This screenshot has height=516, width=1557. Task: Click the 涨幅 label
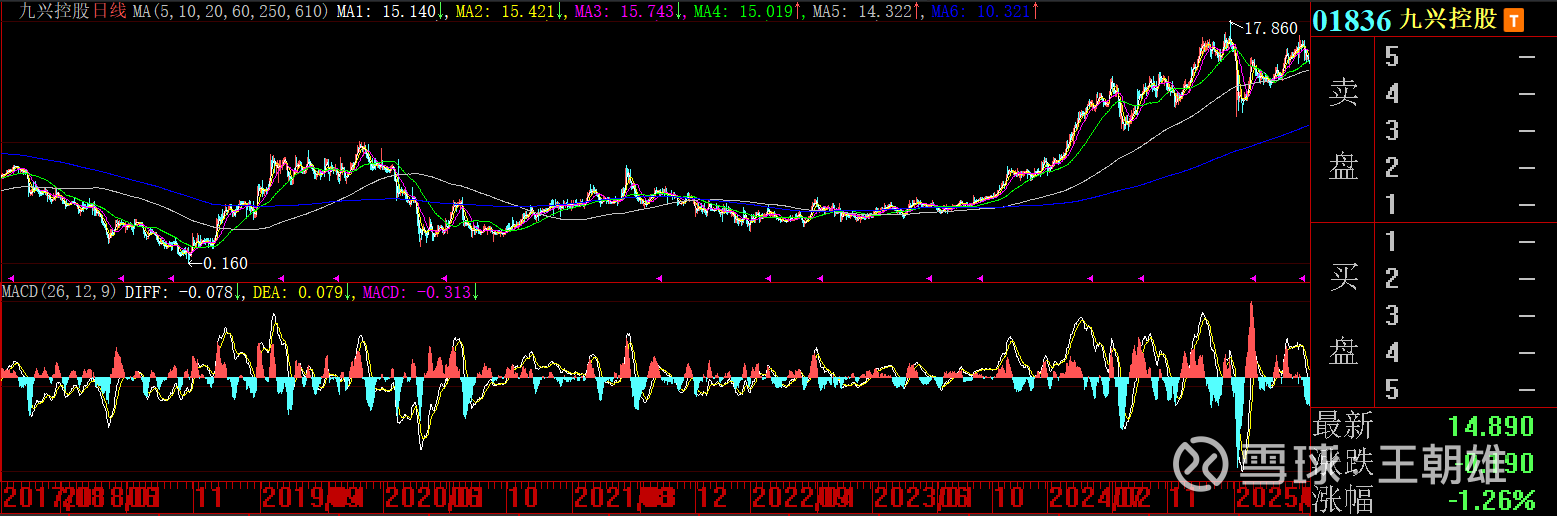1343,499
